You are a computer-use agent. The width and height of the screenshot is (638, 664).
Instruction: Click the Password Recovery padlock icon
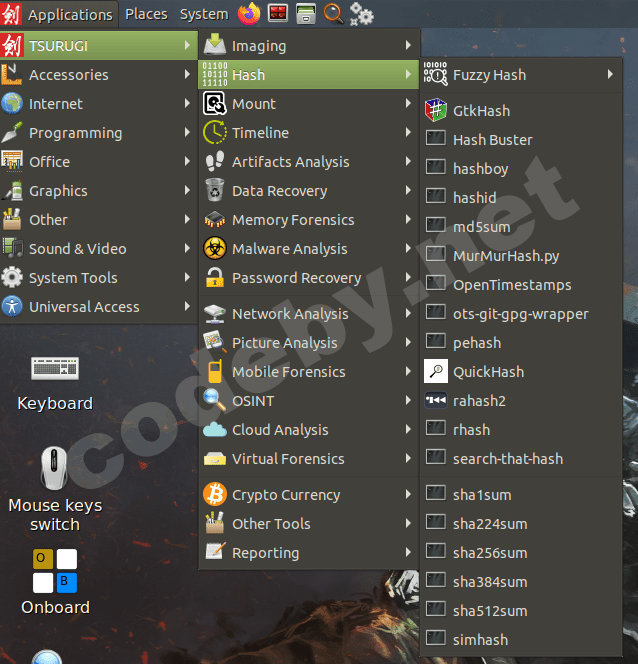click(x=215, y=277)
